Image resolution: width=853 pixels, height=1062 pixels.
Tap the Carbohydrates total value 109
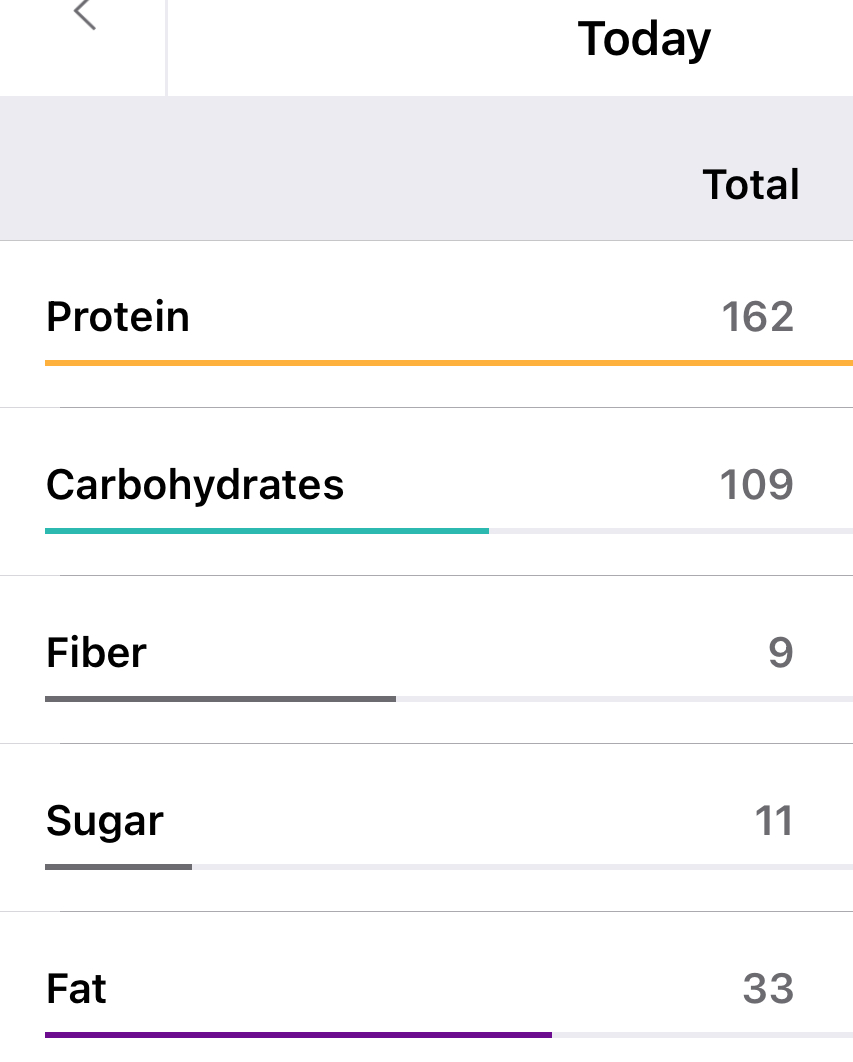(756, 485)
